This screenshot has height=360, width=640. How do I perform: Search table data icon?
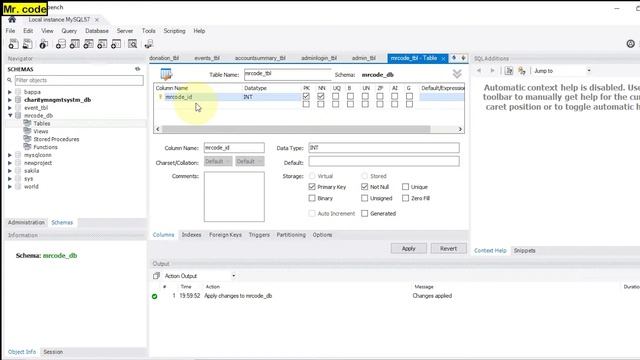(x=132, y=44)
